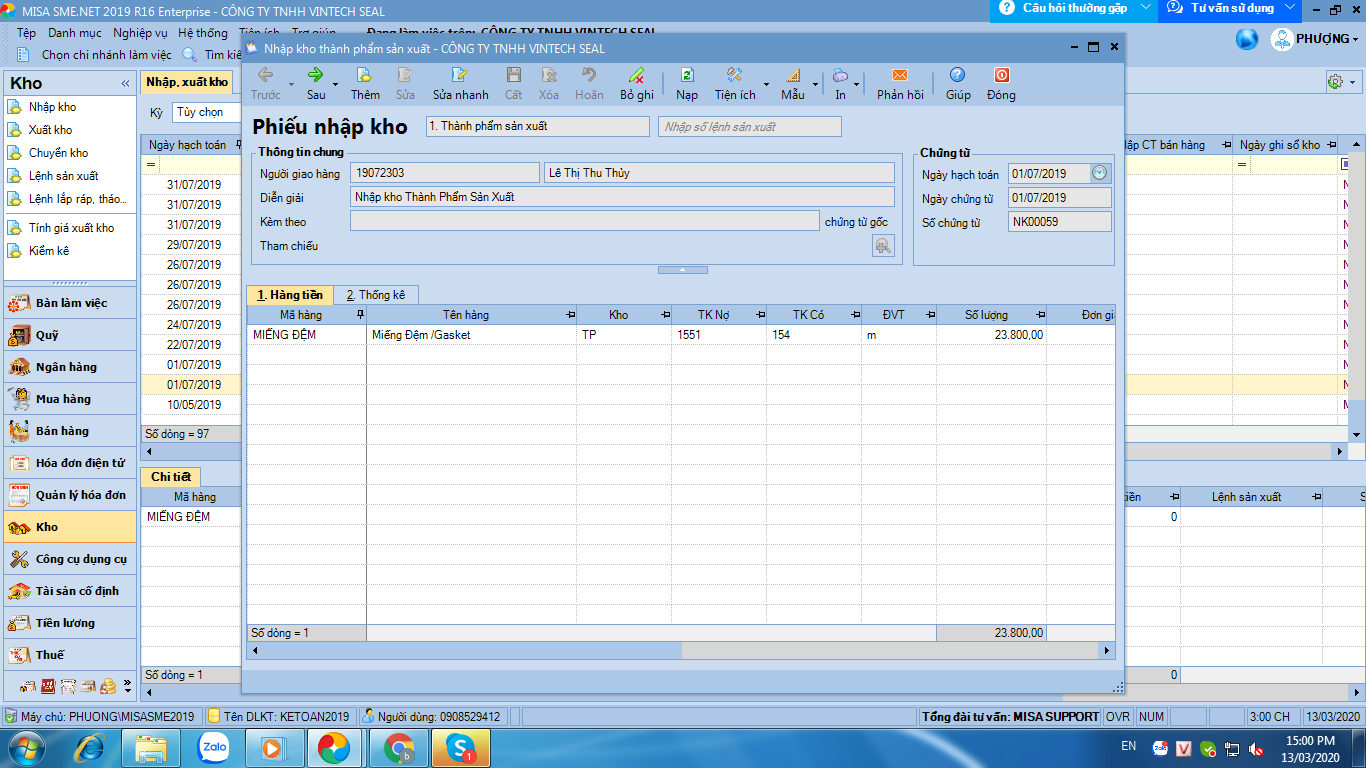Viewport: 1366px width, 768px height.
Task: Click the Diễn giải description field
Action: coord(622,197)
